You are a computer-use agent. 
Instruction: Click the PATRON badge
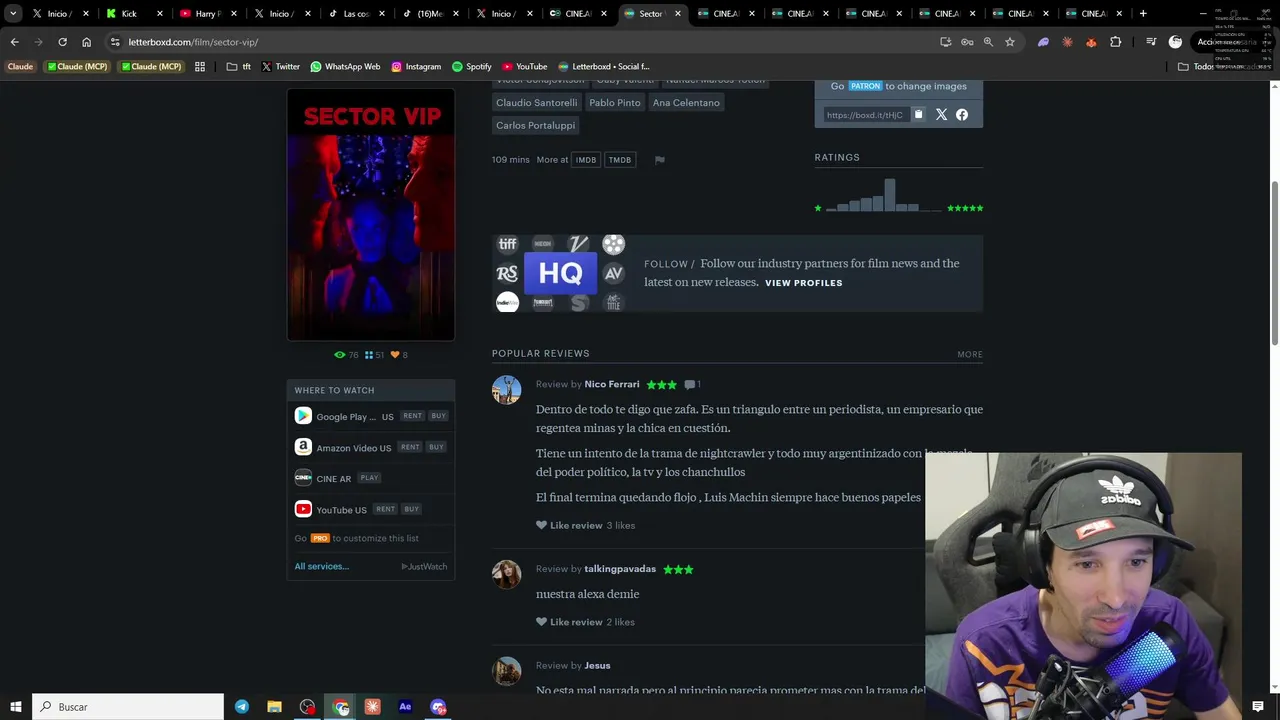865,86
